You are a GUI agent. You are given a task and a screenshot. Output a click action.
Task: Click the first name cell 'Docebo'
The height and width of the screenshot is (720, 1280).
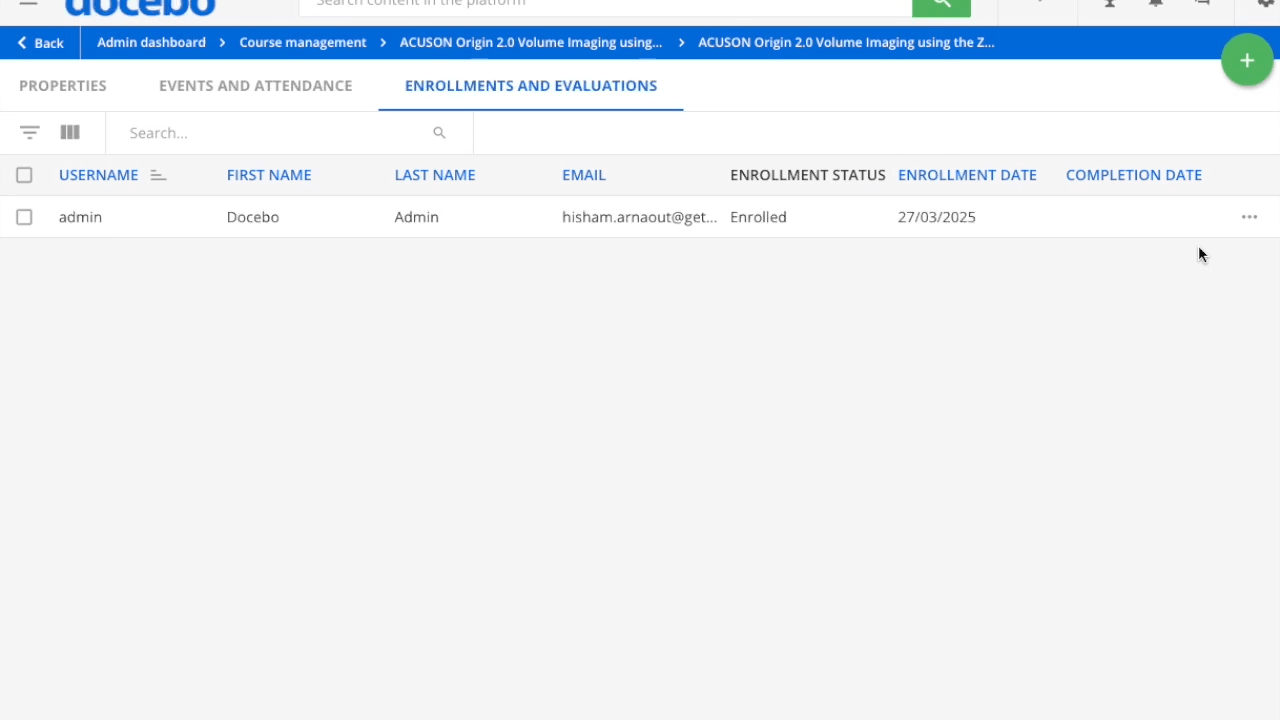click(253, 217)
